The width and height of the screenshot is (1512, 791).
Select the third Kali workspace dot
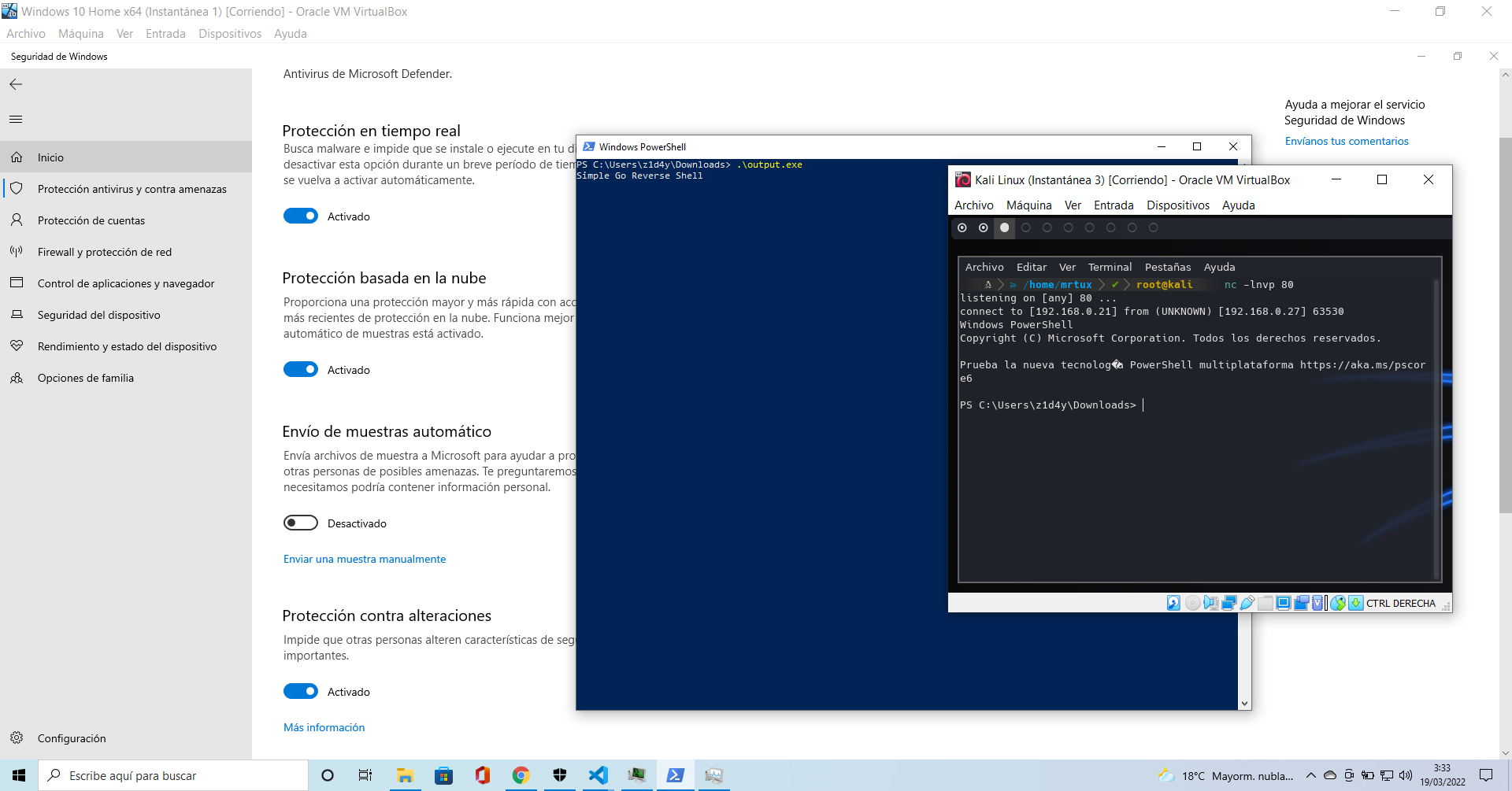tap(1004, 227)
